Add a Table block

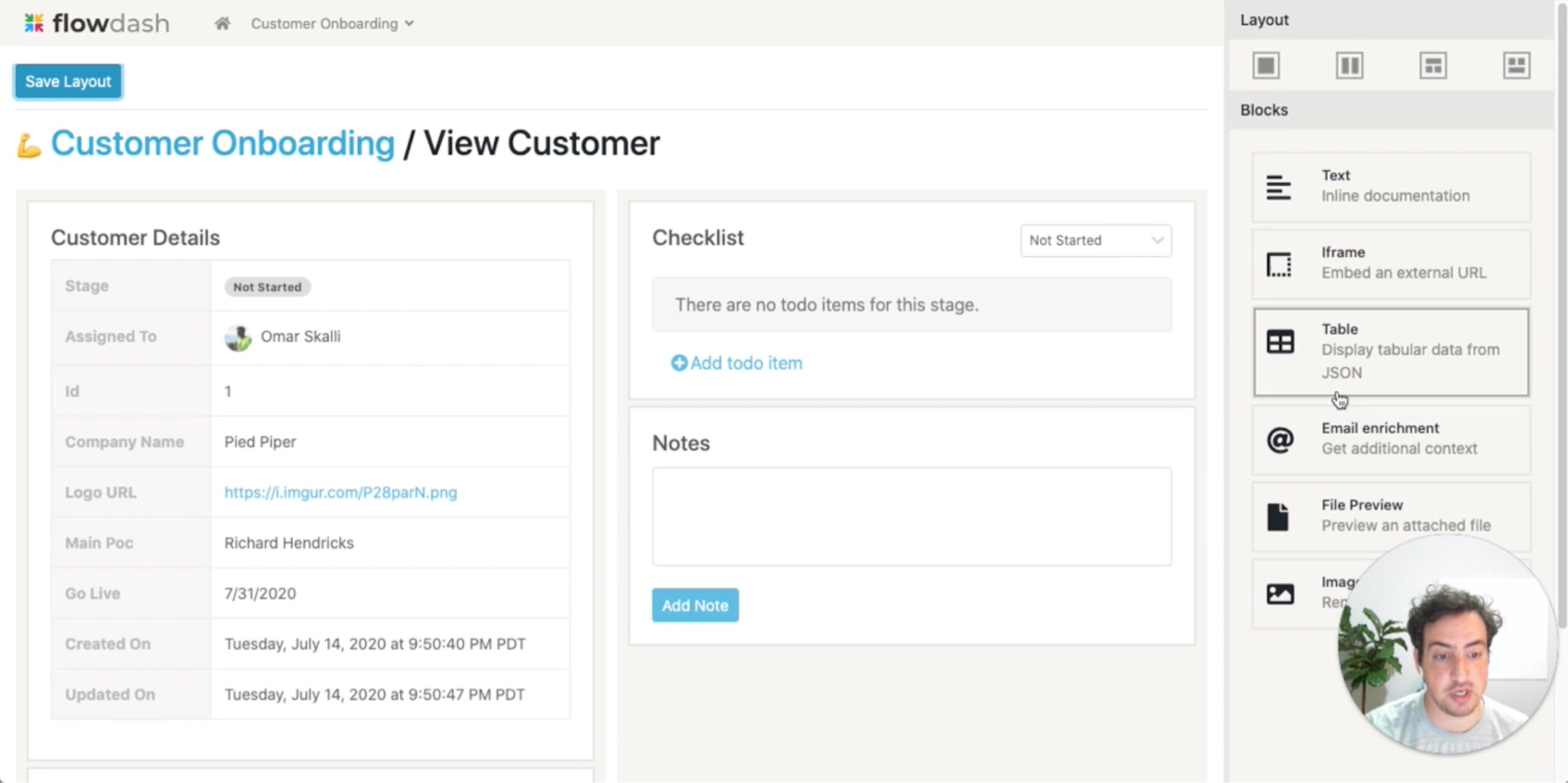click(x=1390, y=351)
